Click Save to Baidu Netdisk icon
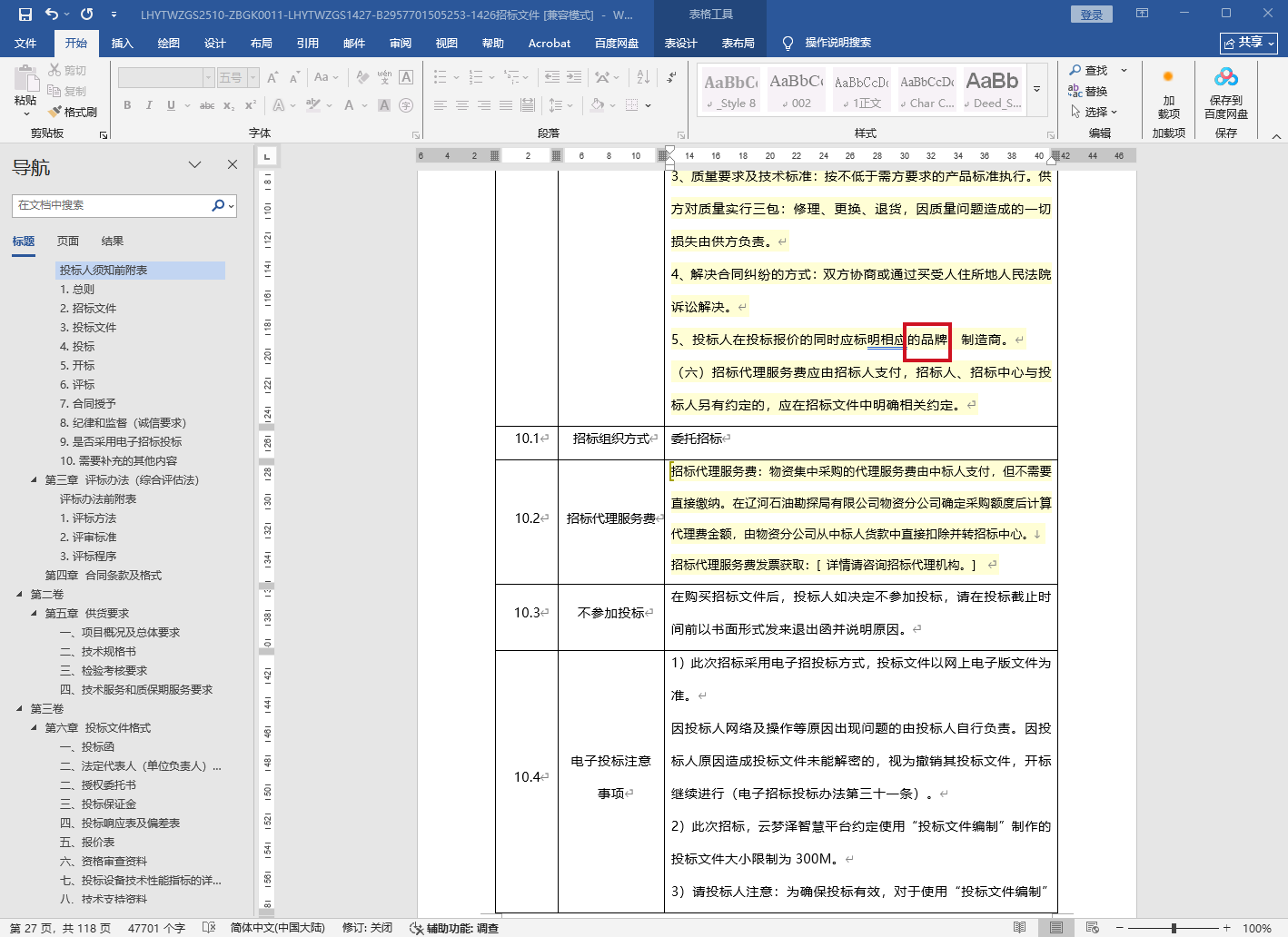1288x937 pixels. point(1225,79)
